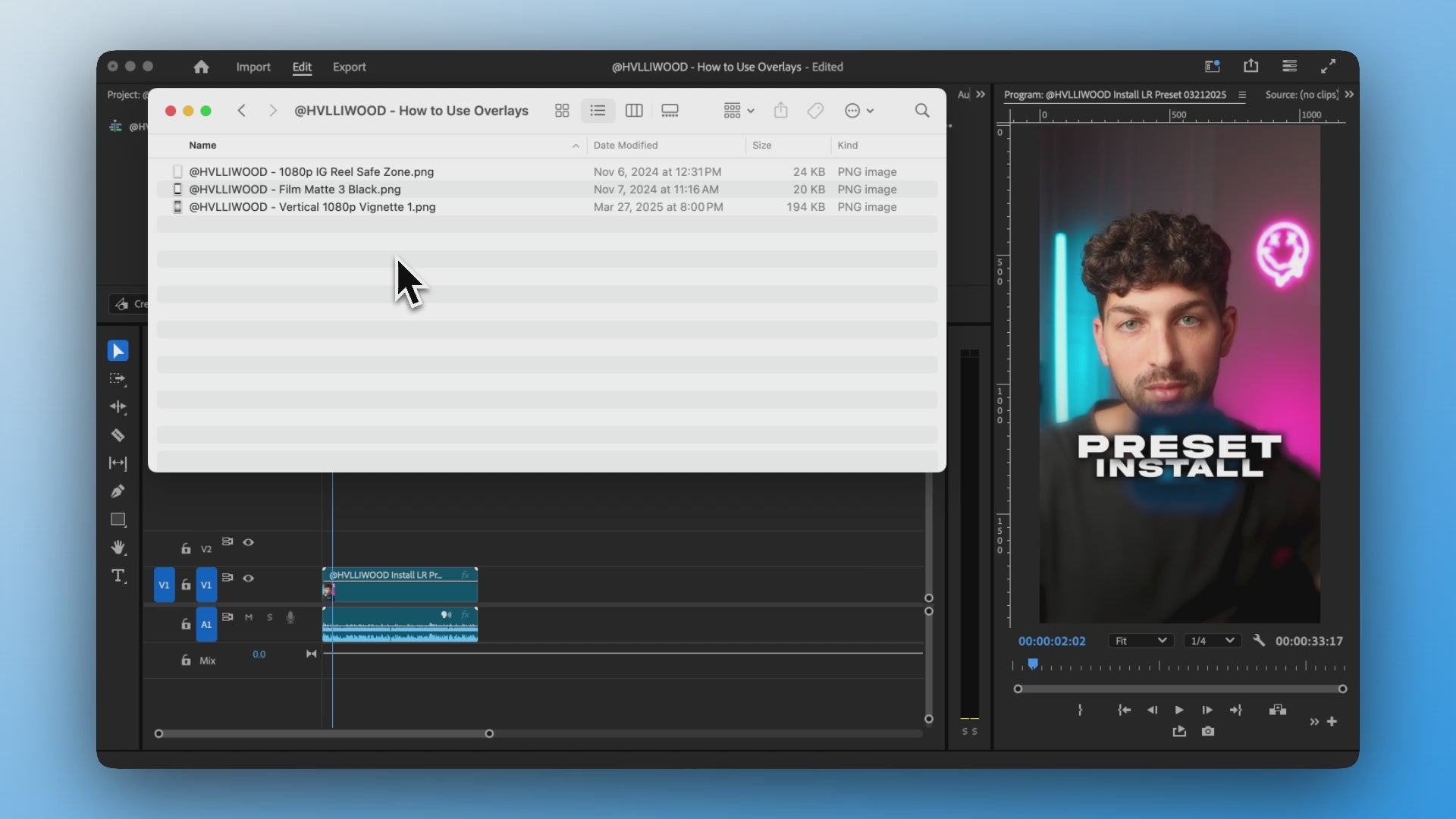Click the Finder Edit Tags icon

(x=815, y=111)
